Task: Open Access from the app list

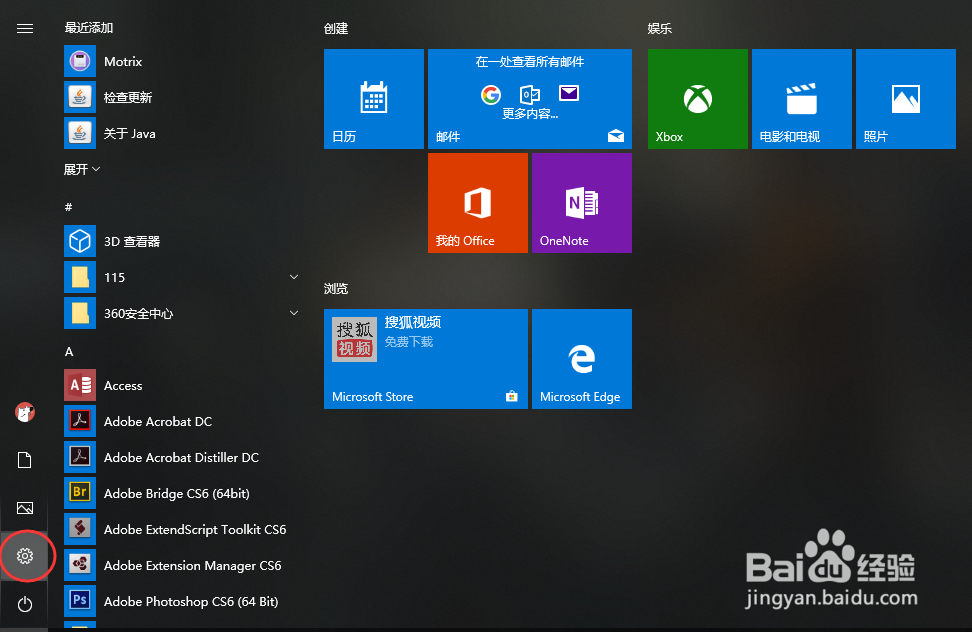Action: 182,385
